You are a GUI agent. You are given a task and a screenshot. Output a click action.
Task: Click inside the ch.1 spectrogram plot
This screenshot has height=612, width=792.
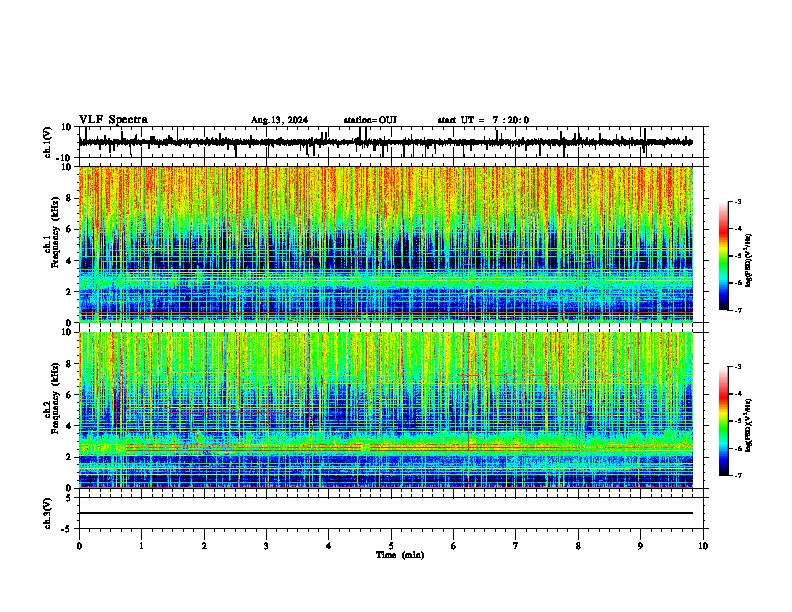tap(386, 244)
